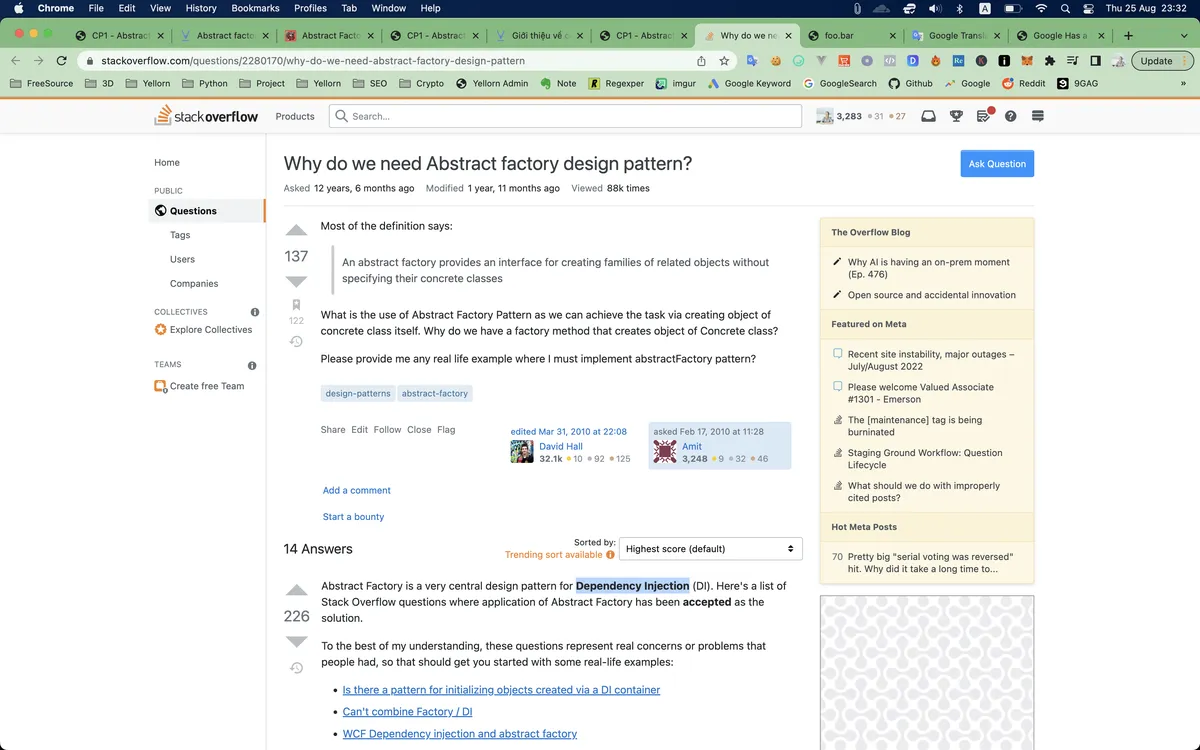Open the cookie extension icon
The image size is (1200, 750).
click(775, 61)
